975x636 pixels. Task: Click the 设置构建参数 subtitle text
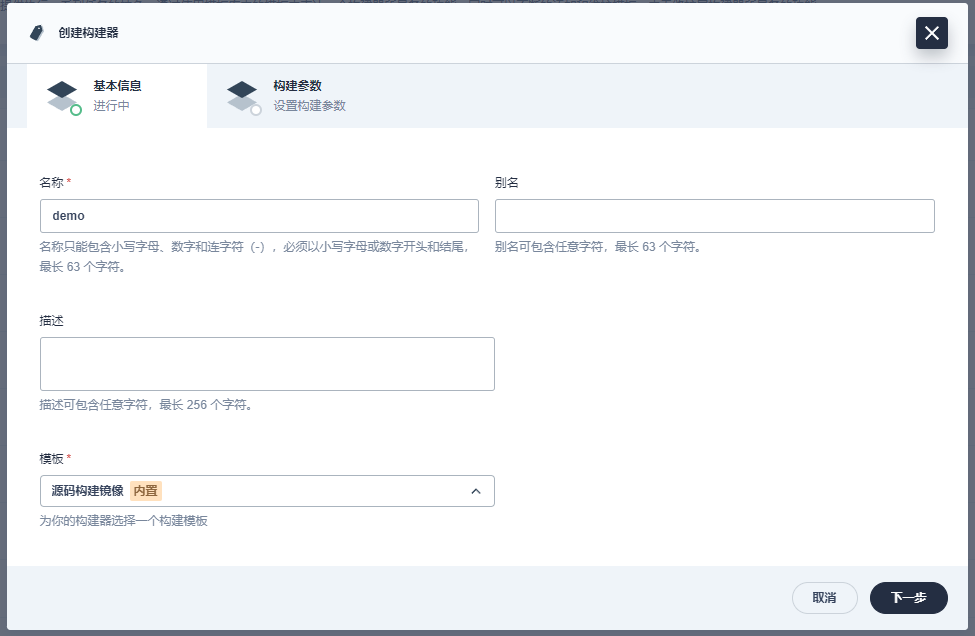click(309, 106)
